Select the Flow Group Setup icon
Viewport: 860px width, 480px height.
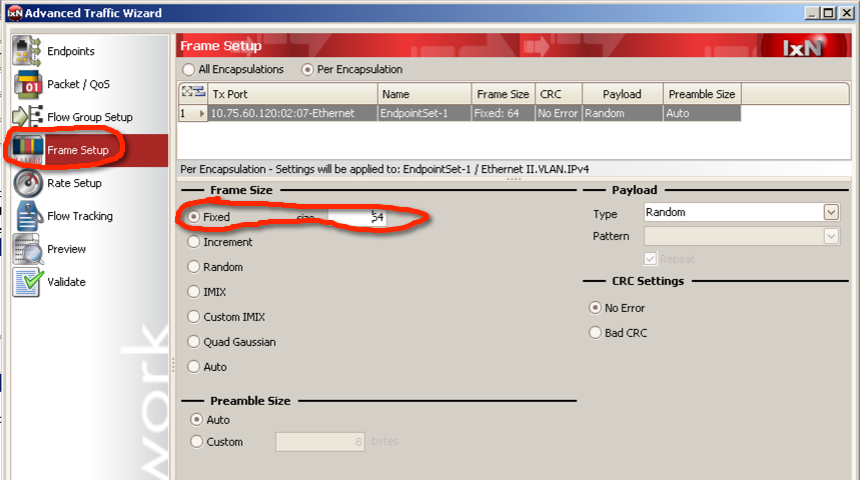(x=28, y=116)
